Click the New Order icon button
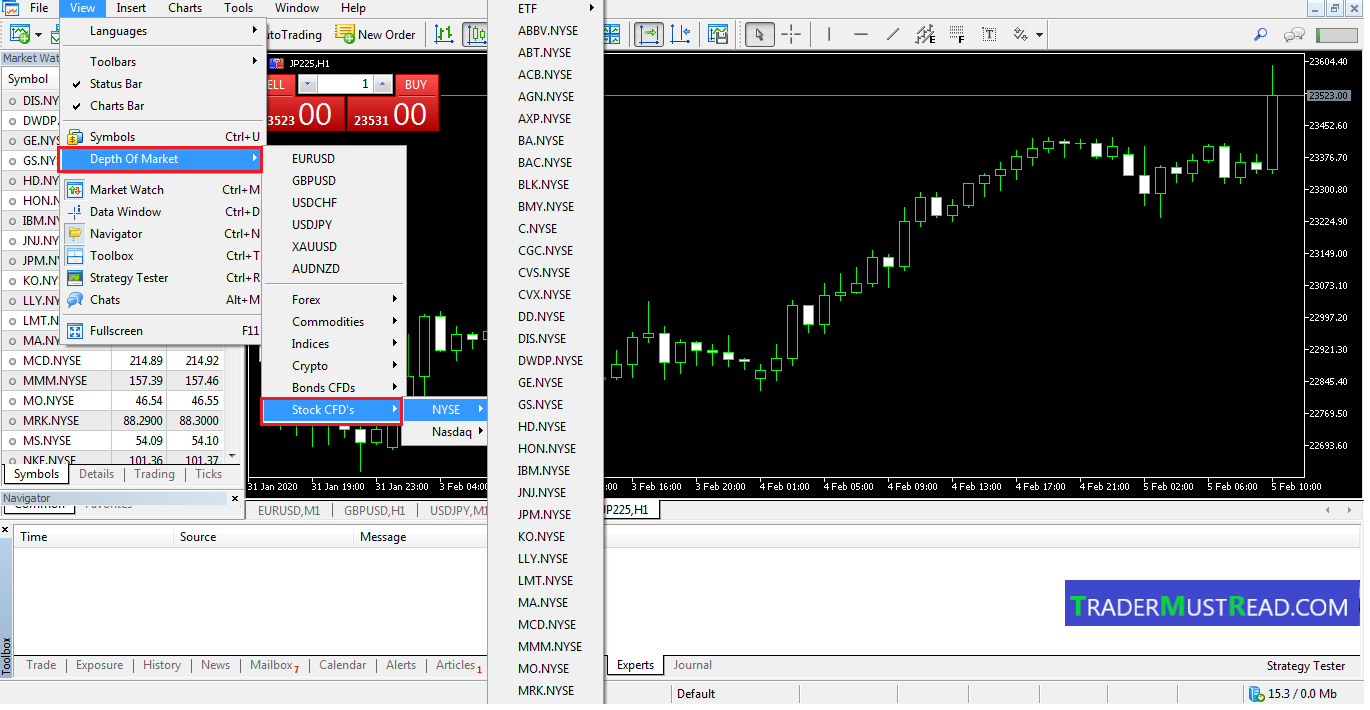Image resolution: width=1370 pixels, height=710 pixels. (375, 35)
